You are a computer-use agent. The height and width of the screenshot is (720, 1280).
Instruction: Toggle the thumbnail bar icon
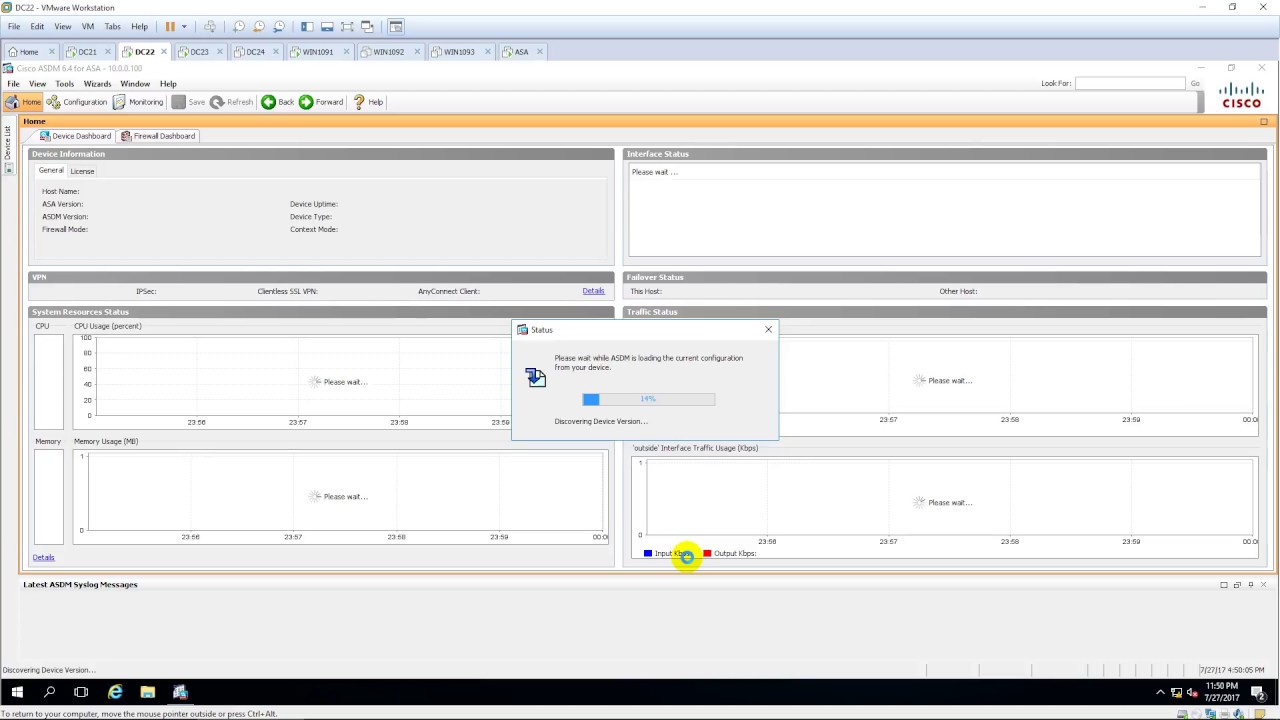327,26
